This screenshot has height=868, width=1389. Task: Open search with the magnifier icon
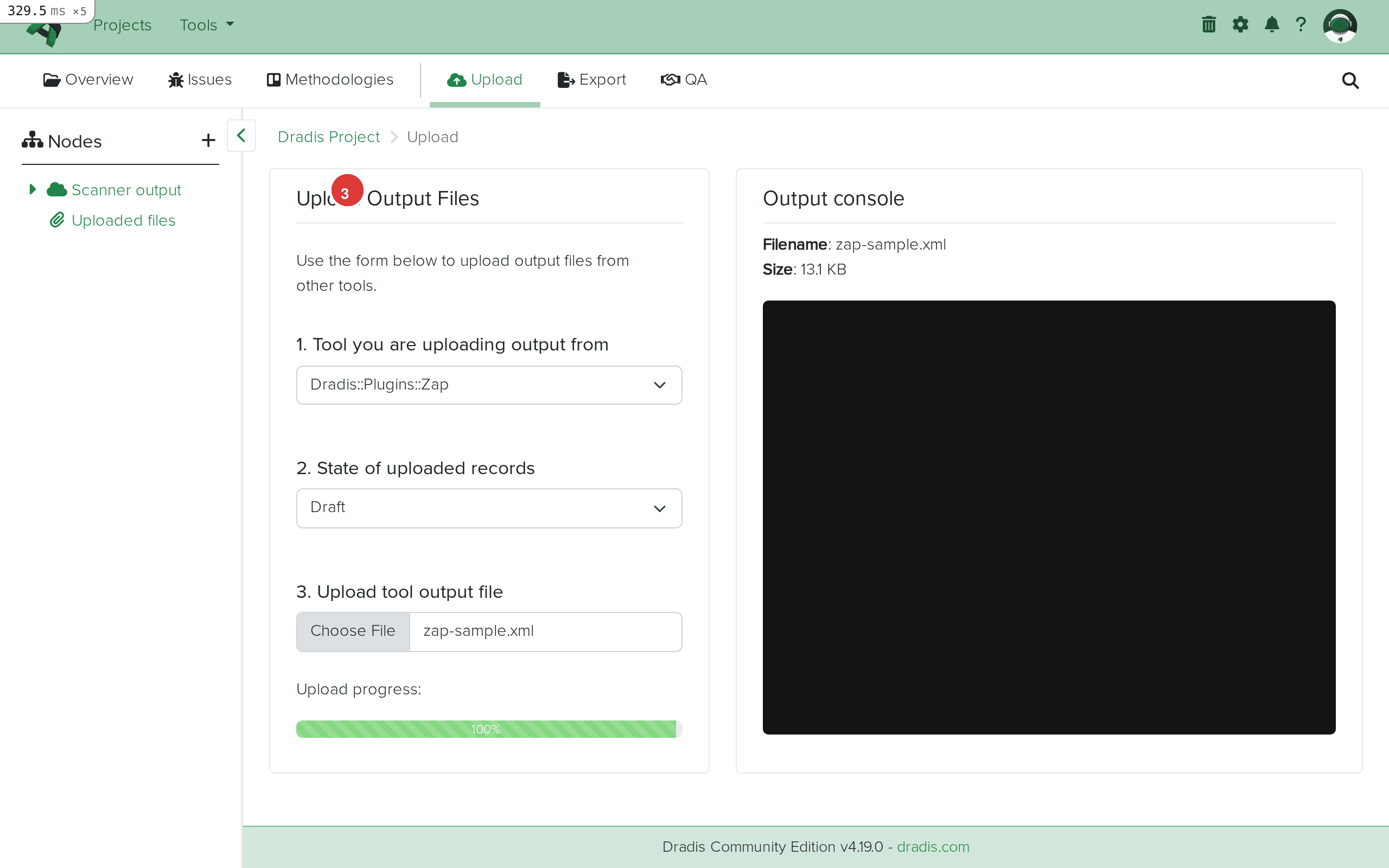[x=1349, y=80]
